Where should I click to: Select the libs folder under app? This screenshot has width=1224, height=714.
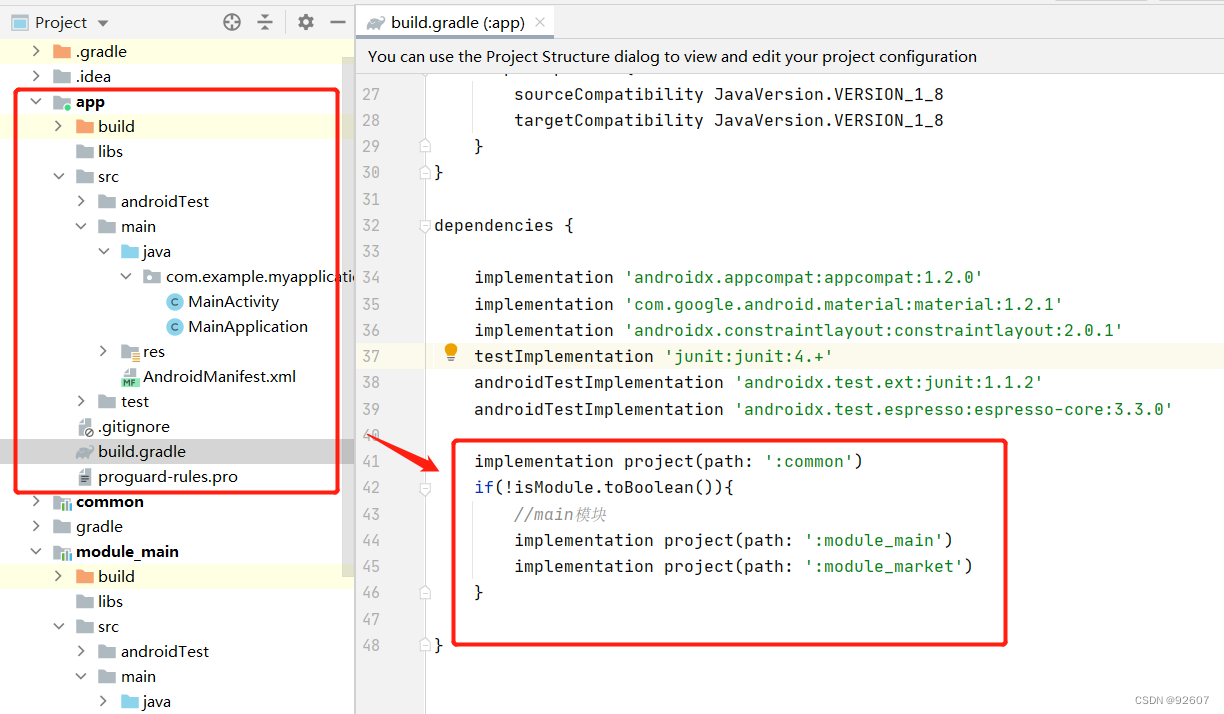point(110,151)
